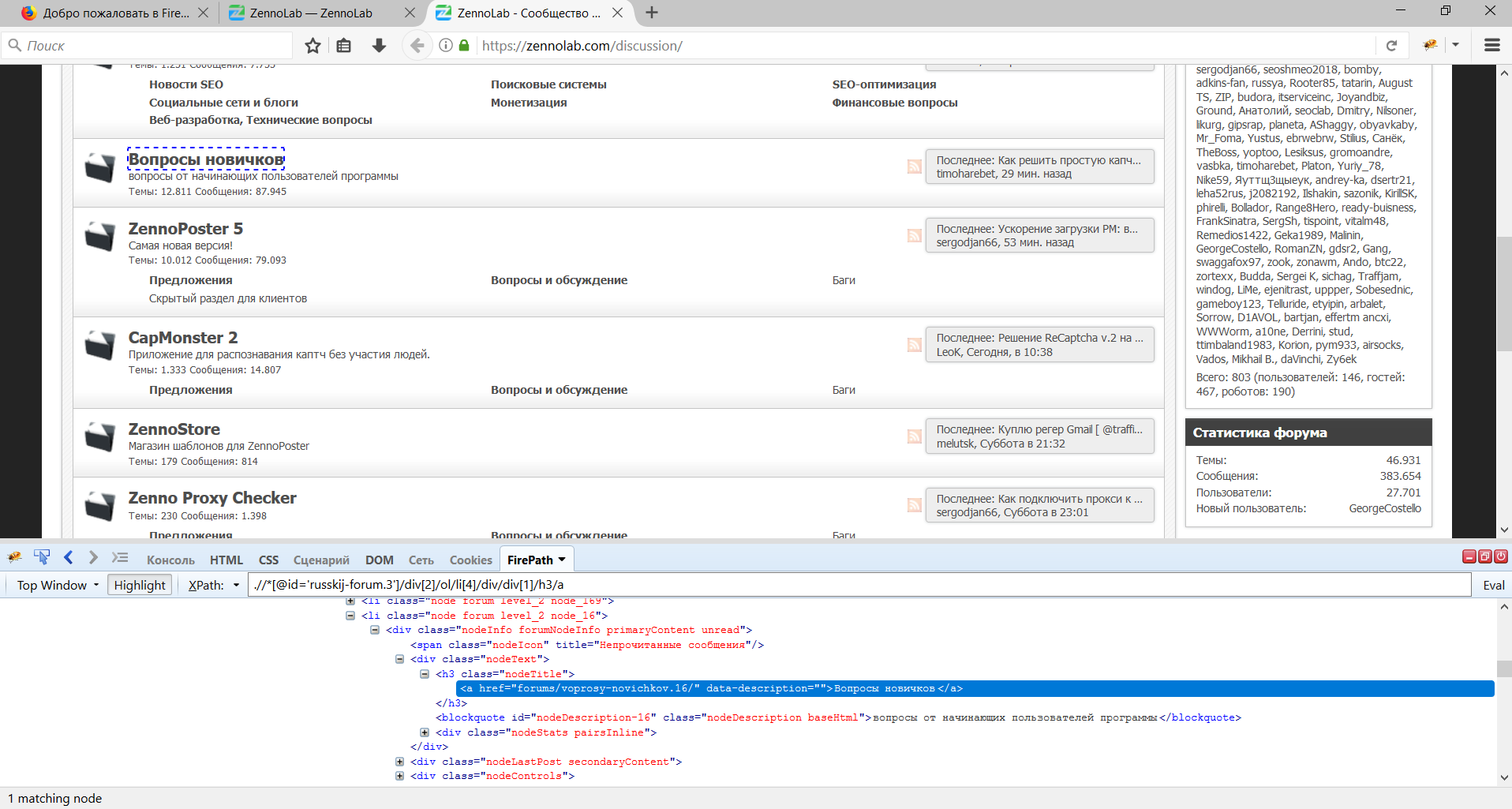The height and width of the screenshot is (809, 1512).
Task: Deactivate Firebug with the red power button
Action: pyautogui.click(x=1501, y=556)
